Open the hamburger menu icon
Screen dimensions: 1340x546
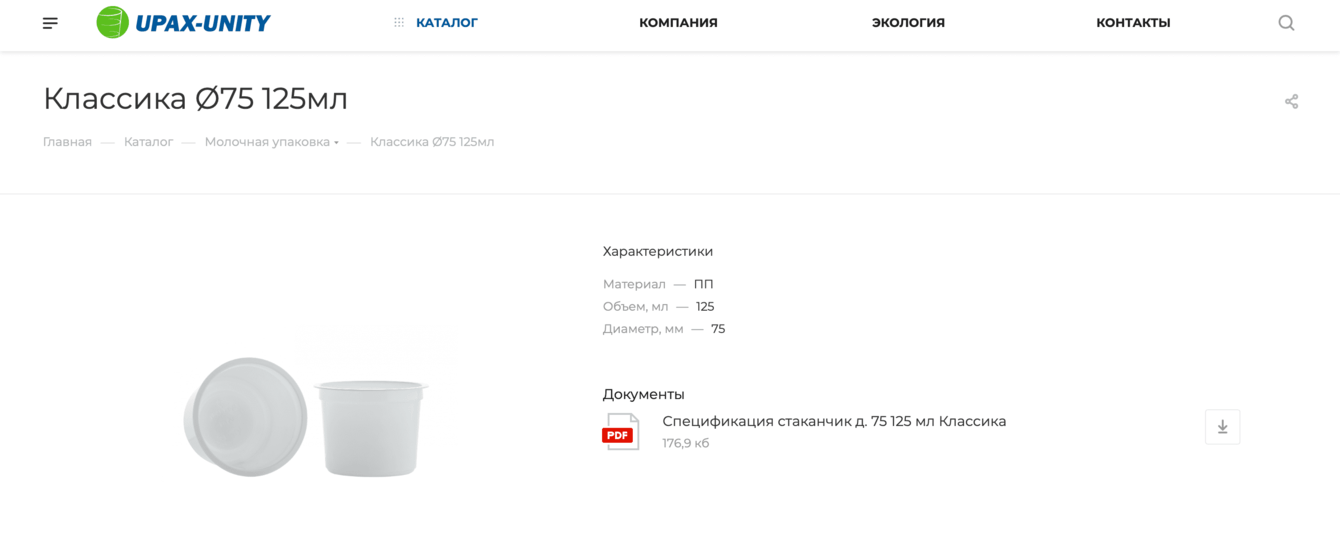pos(50,23)
